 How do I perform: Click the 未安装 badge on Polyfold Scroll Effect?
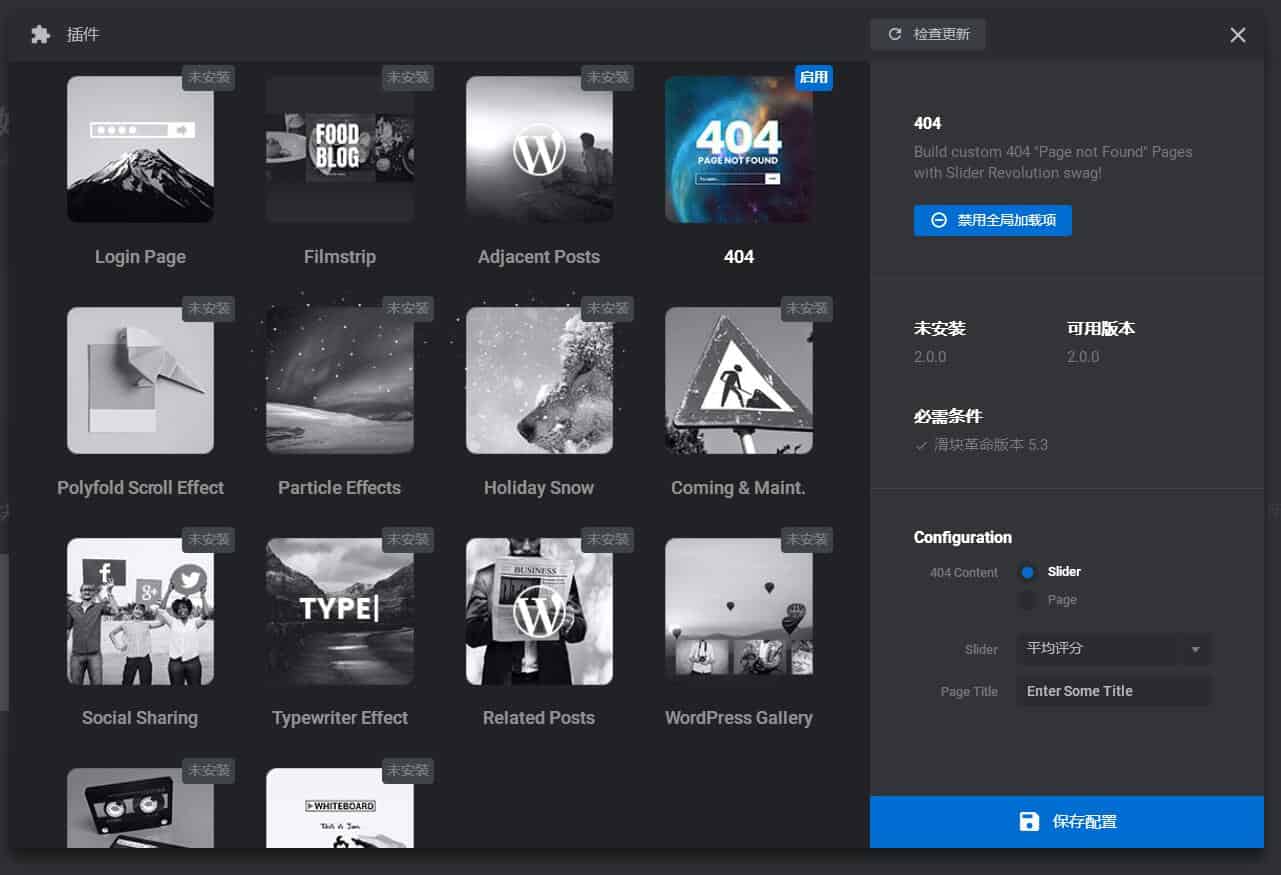point(209,309)
